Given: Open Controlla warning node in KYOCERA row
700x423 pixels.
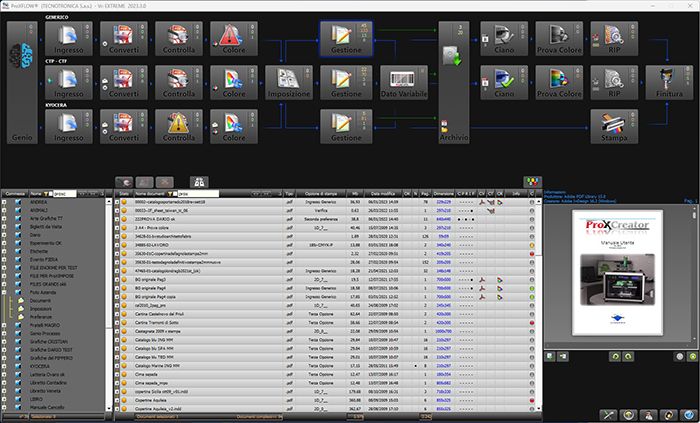Looking at the screenshot, I should (179, 127).
